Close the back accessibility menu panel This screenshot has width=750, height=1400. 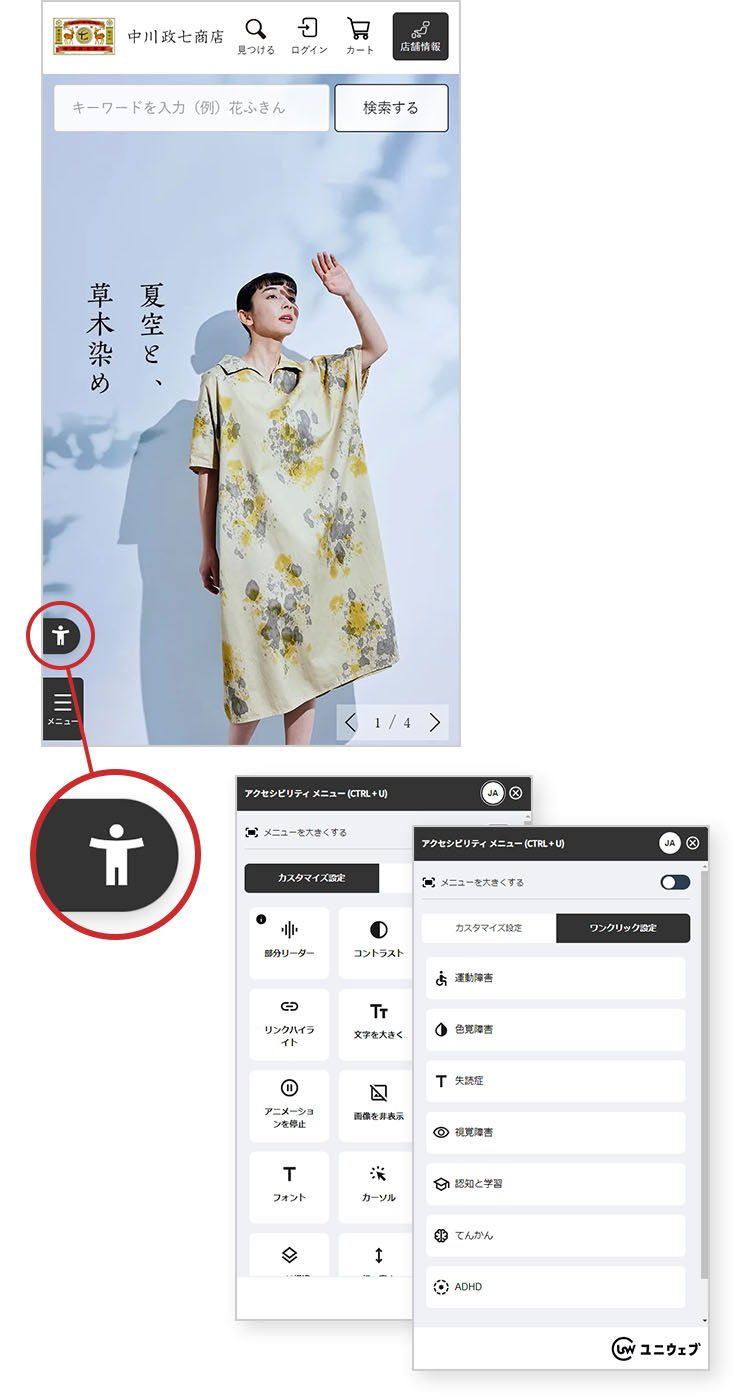pos(516,793)
